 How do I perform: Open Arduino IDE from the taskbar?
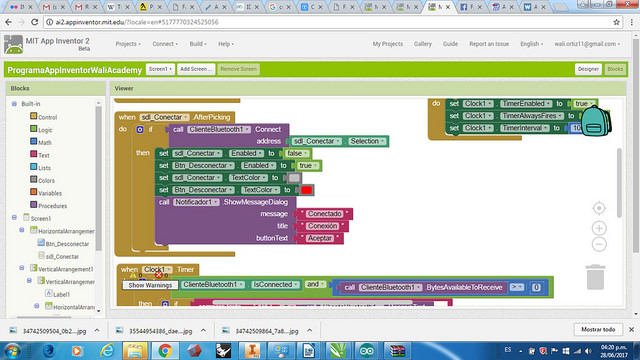[366, 351]
